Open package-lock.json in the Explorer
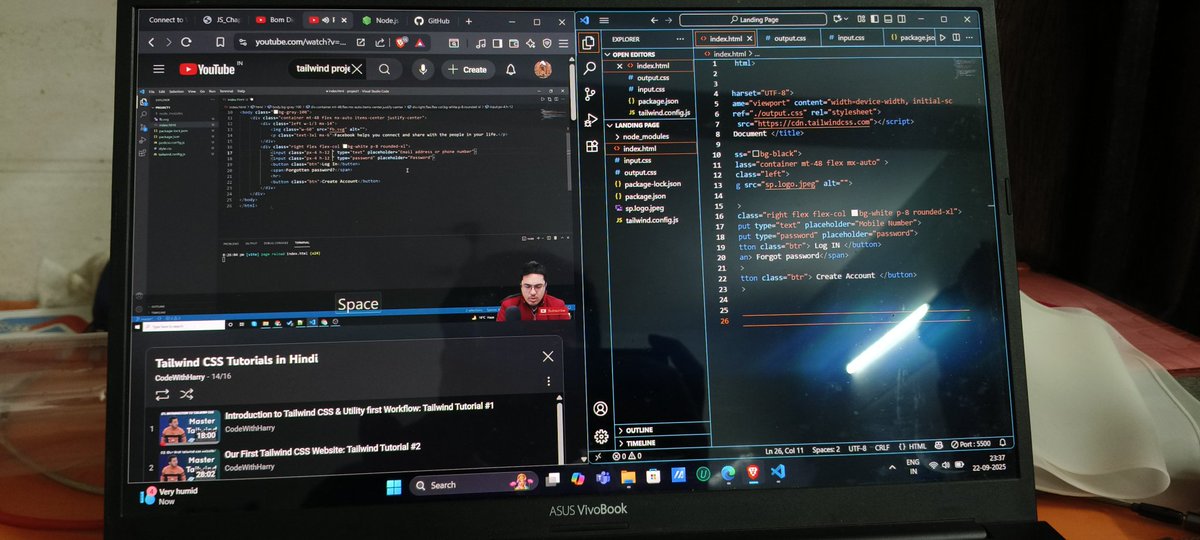Screen dimensions: 1200x540 click(x=652, y=184)
